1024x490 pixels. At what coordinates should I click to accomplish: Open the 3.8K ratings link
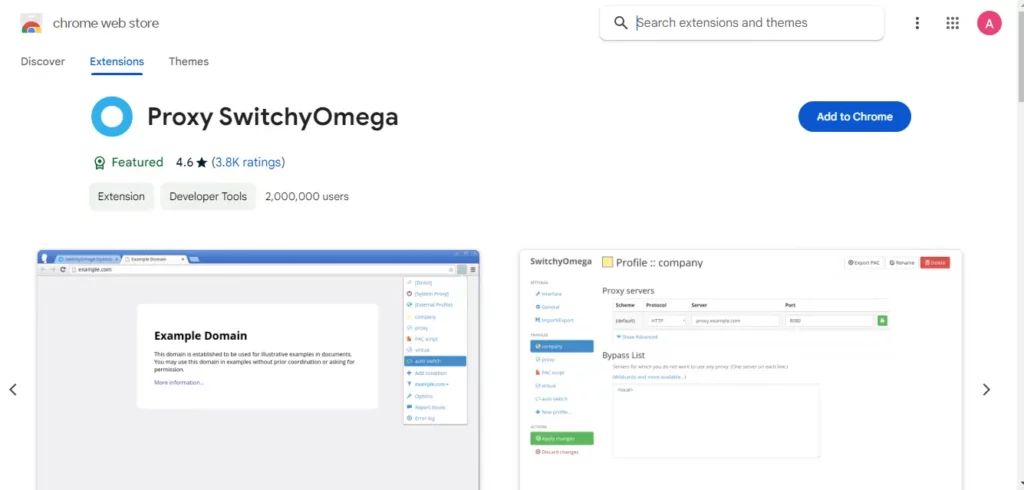pos(248,162)
